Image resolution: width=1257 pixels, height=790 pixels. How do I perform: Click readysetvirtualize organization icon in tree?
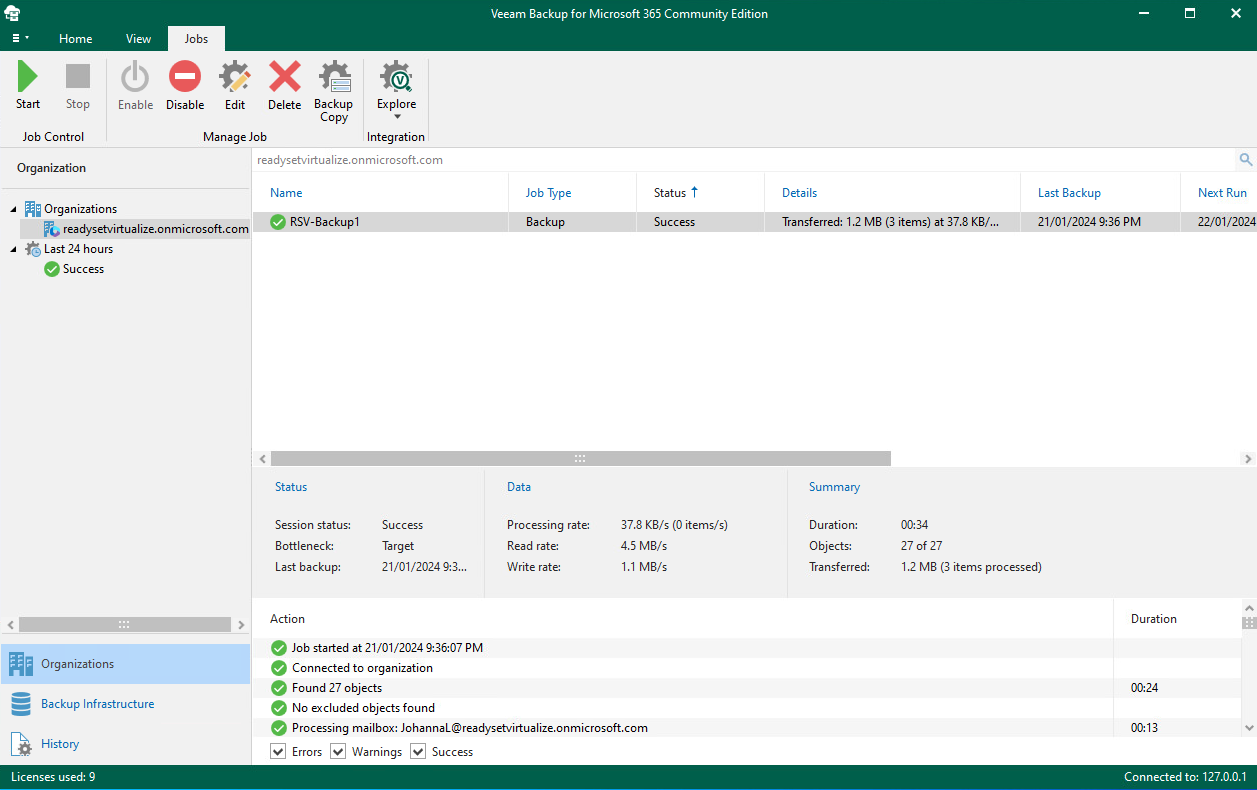click(x=52, y=229)
